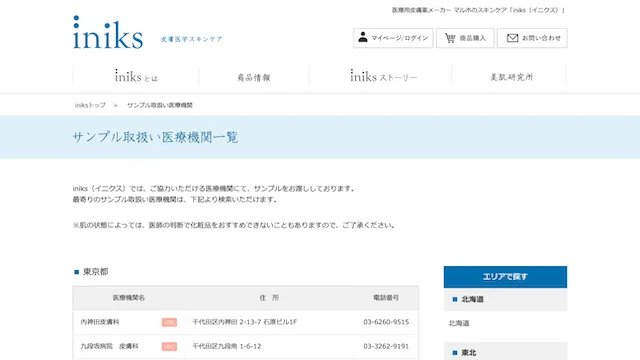The width and height of the screenshot is (640, 360).
Task: Click サンプル取扱い医療機関一覧 page title
Action: coord(155,137)
